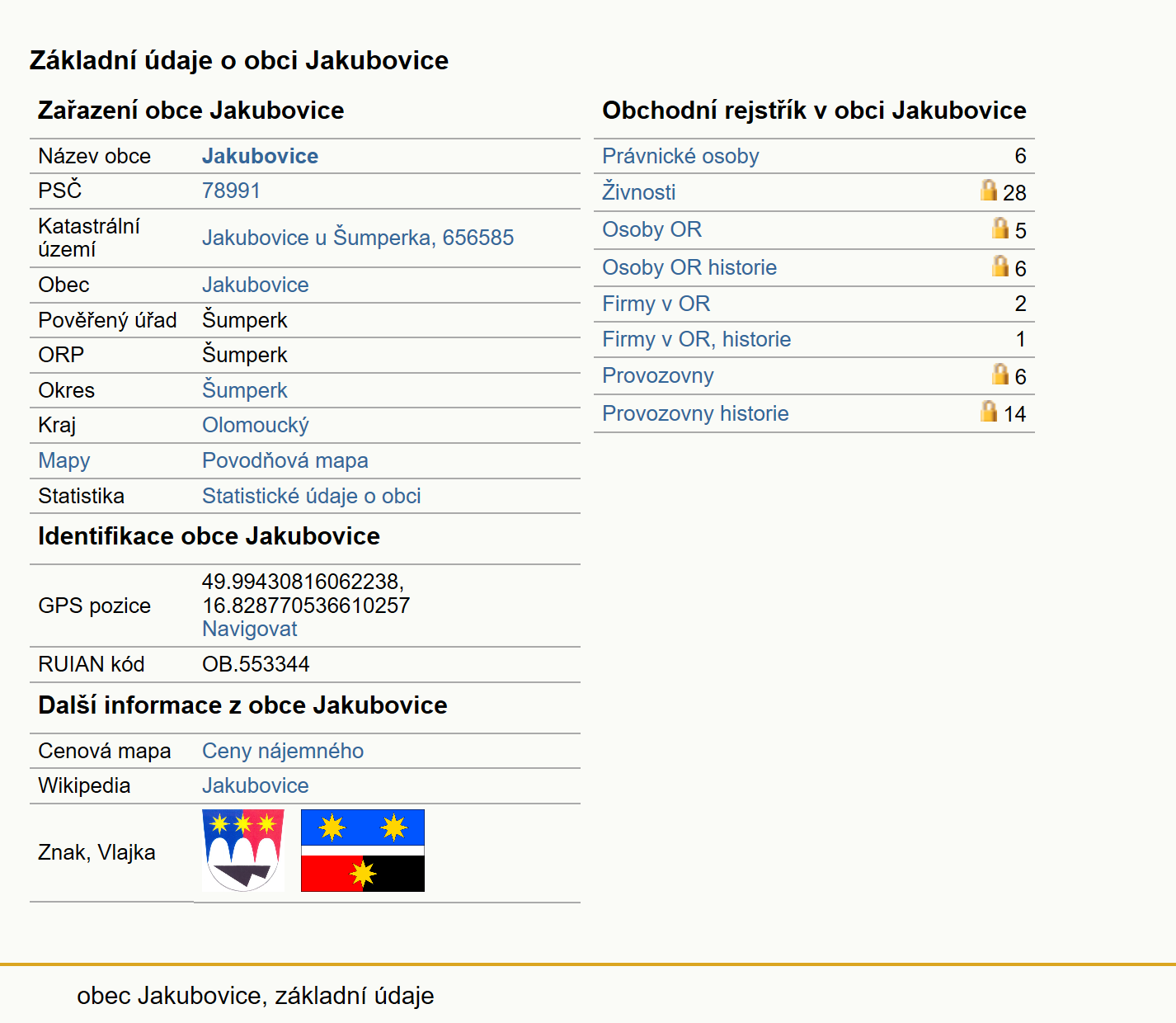Click the footer text obec Jakubovice, základní údaje

[x=256, y=996]
